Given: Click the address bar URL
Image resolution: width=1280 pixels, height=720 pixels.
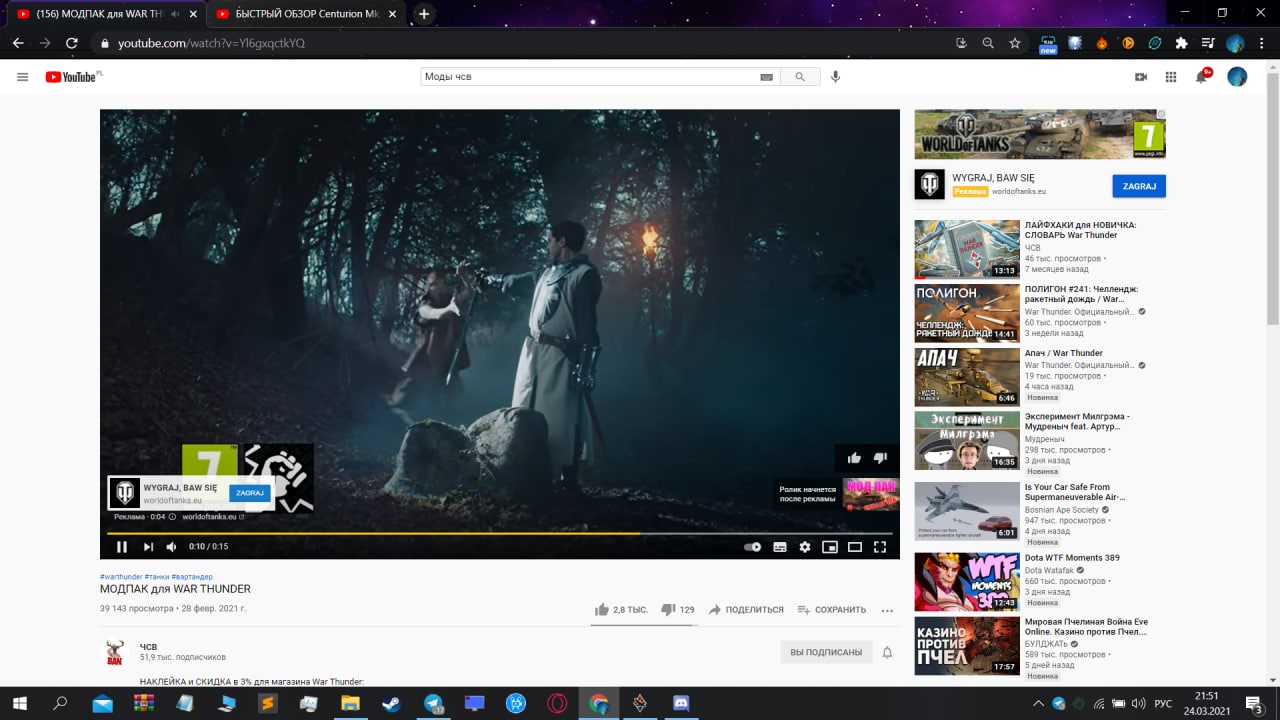Looking at the screenshot, I should [x=211, y=43].
